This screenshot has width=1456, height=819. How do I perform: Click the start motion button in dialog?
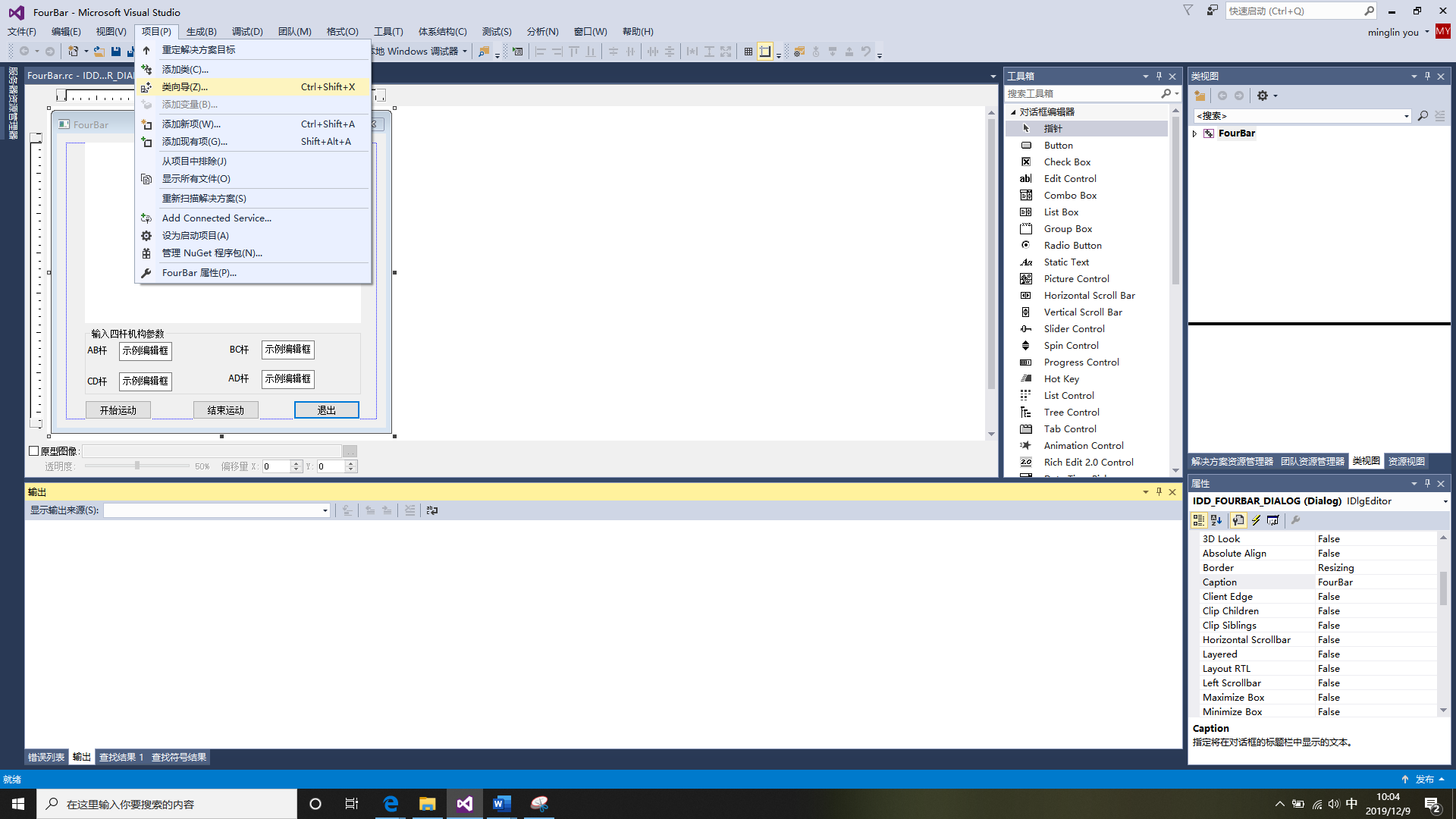coord(118,410)
